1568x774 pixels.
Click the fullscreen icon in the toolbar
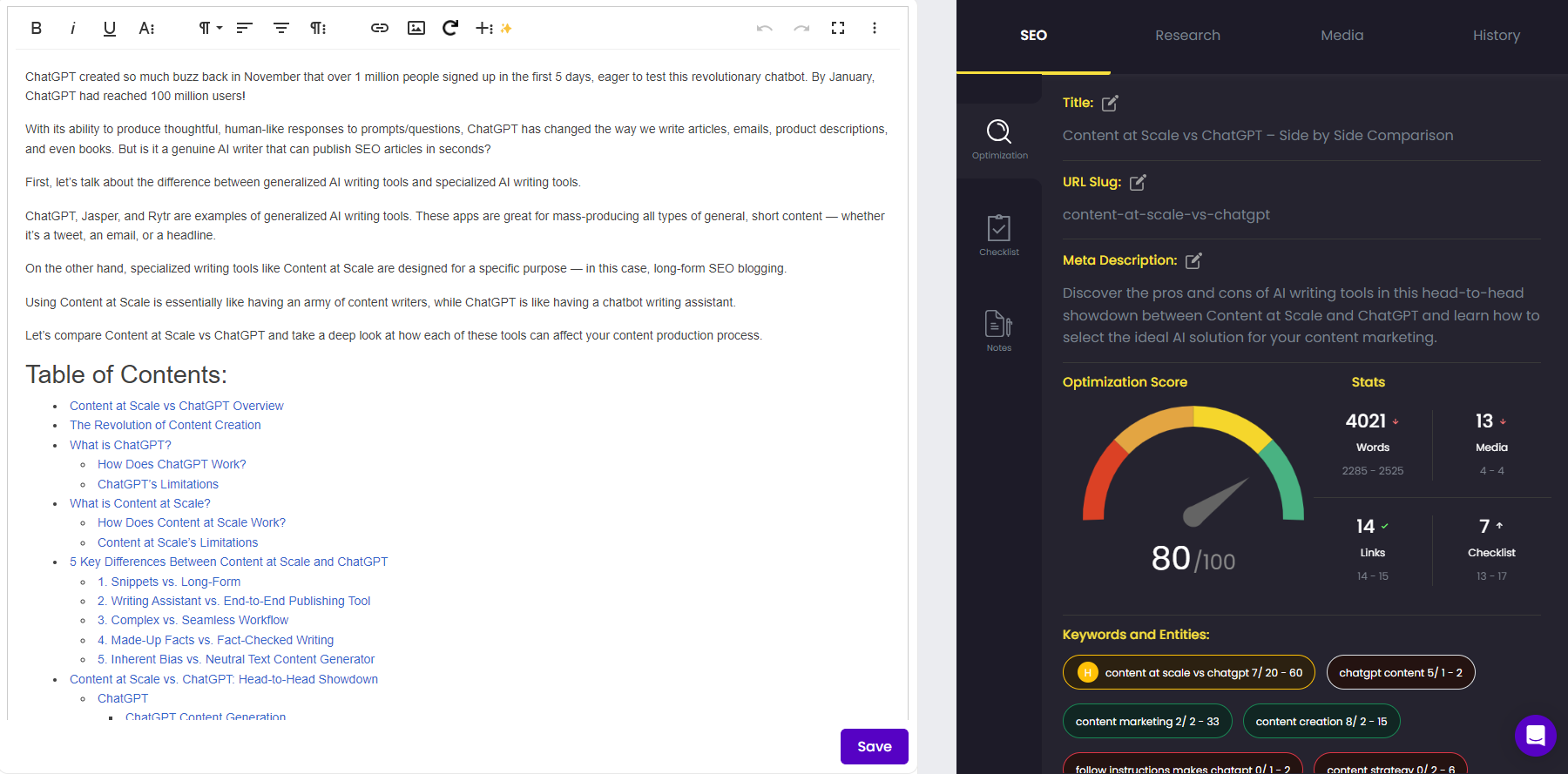click(x=838, y=28)
